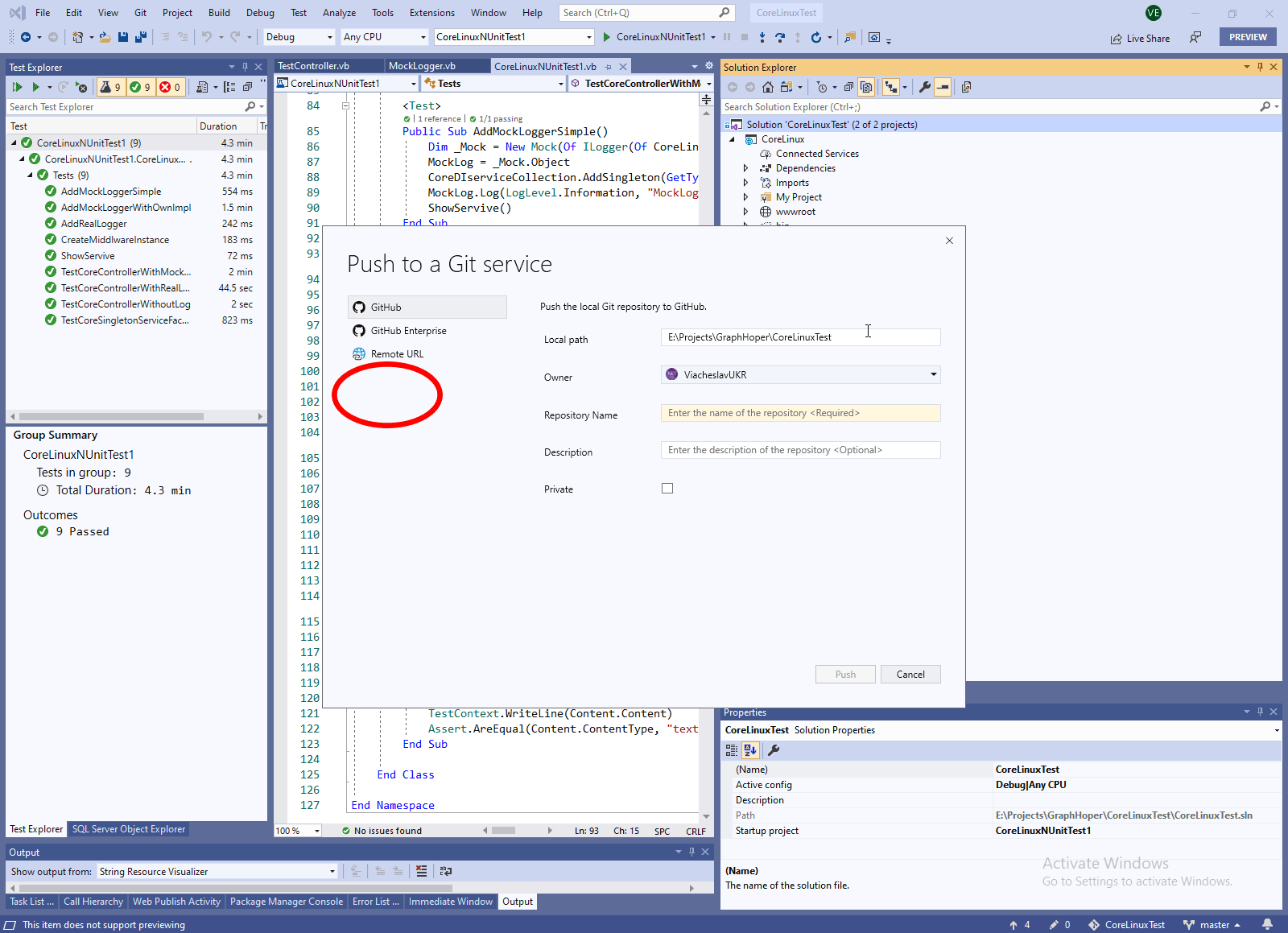The image size is (1288, 933).
Task: Toggle Show All Files in Solution Explorer
Action: (866, 87)
